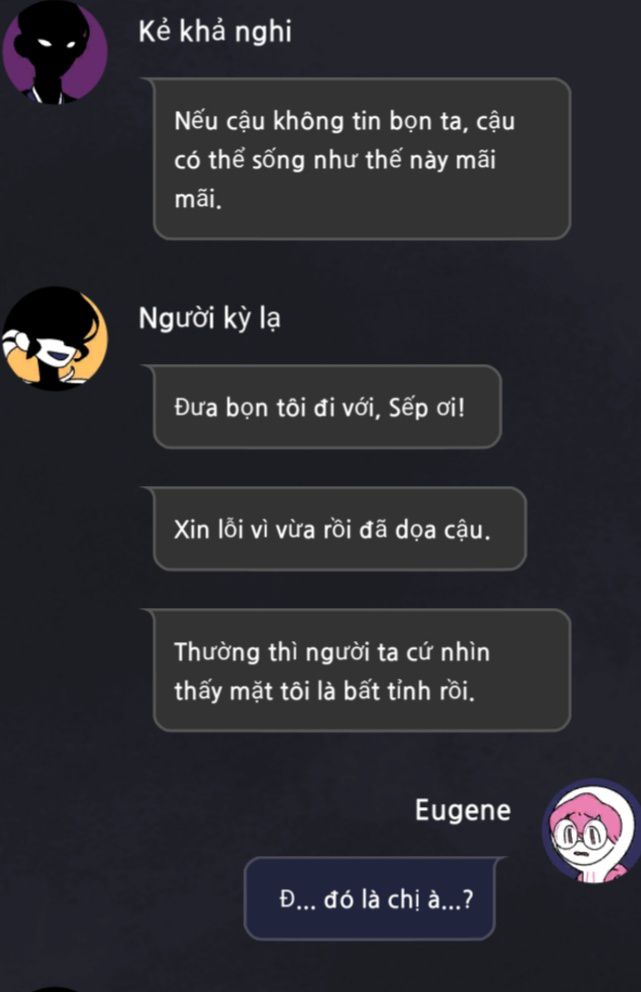Tap Eugene's reply "Đ... đó là chị à...?"
641x992 pixels.
(x=370, y=898)
